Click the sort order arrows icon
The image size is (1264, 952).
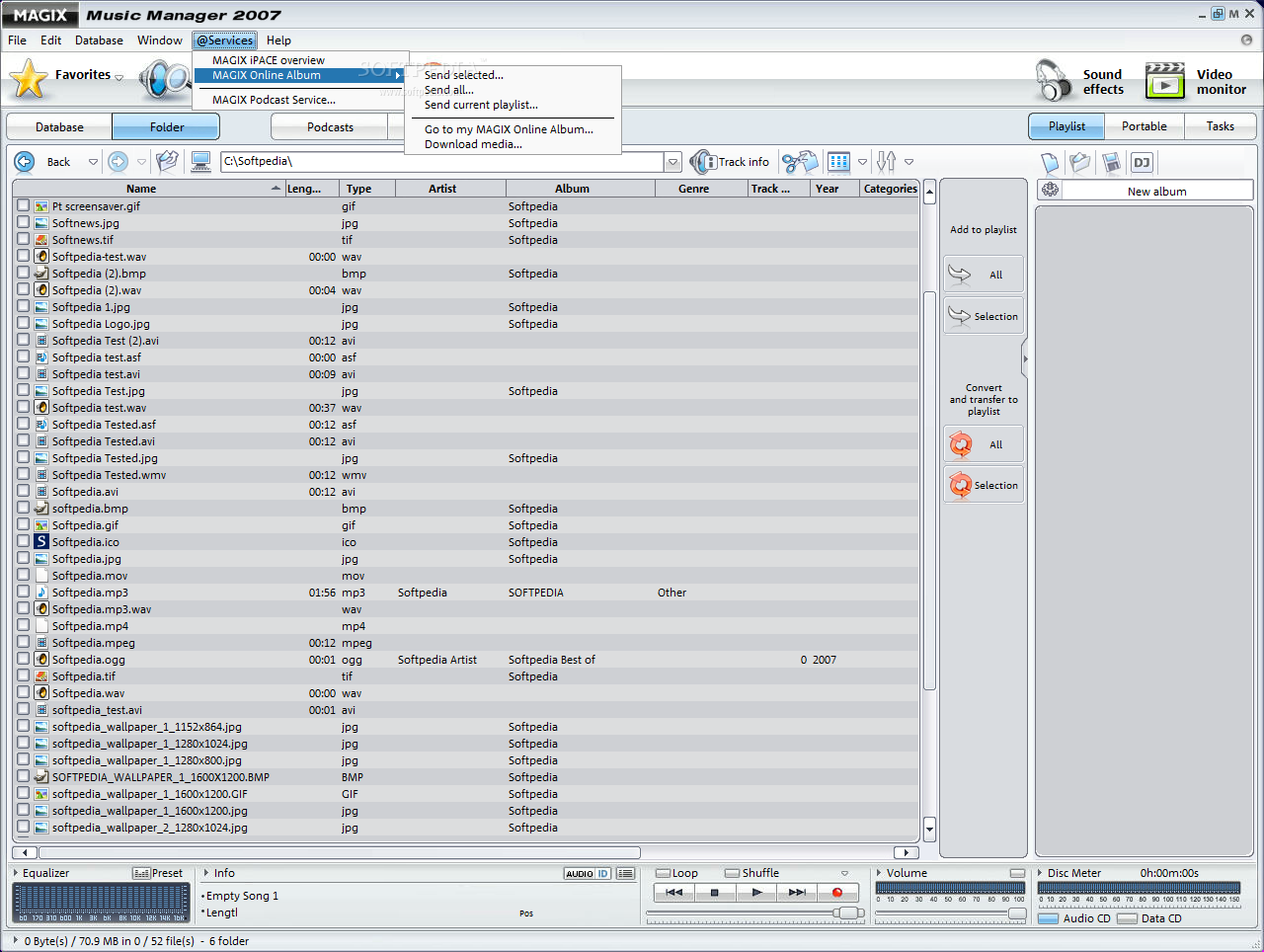click(x=887, y=162)
